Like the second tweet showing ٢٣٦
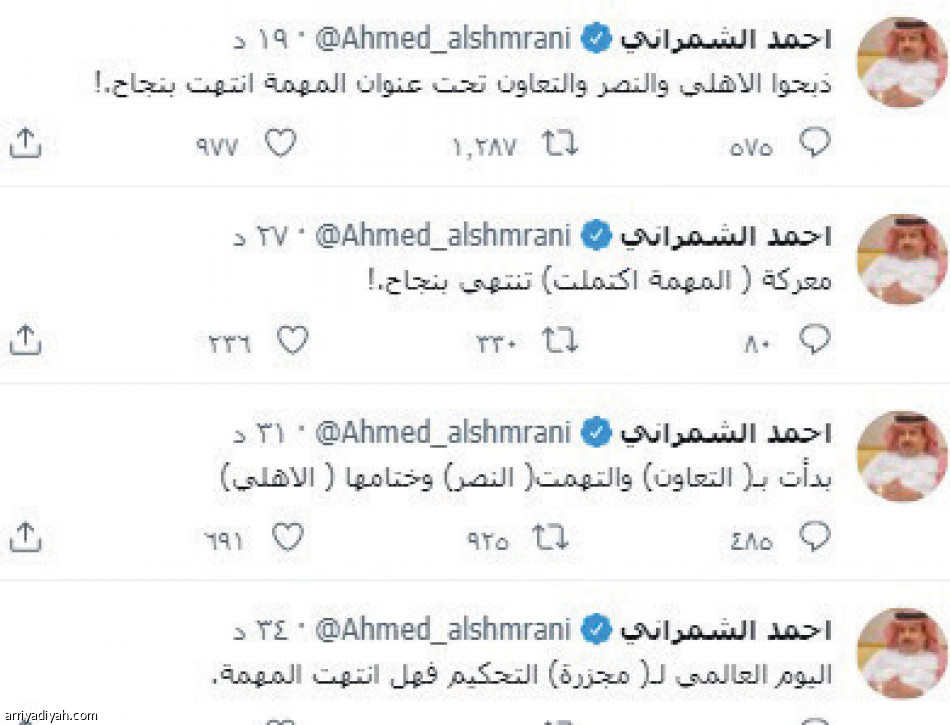The width and height of the screenshot is (950, 725). 292,341
